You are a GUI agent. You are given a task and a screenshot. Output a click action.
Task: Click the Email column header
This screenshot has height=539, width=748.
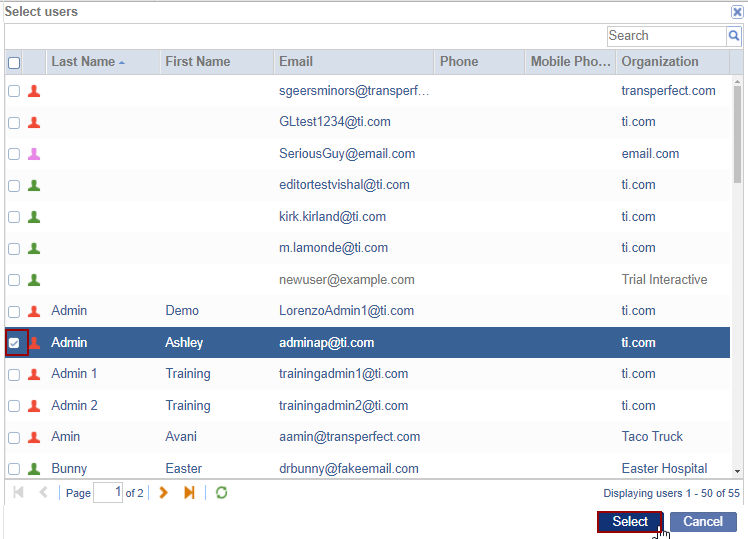[x=296, y=62]
